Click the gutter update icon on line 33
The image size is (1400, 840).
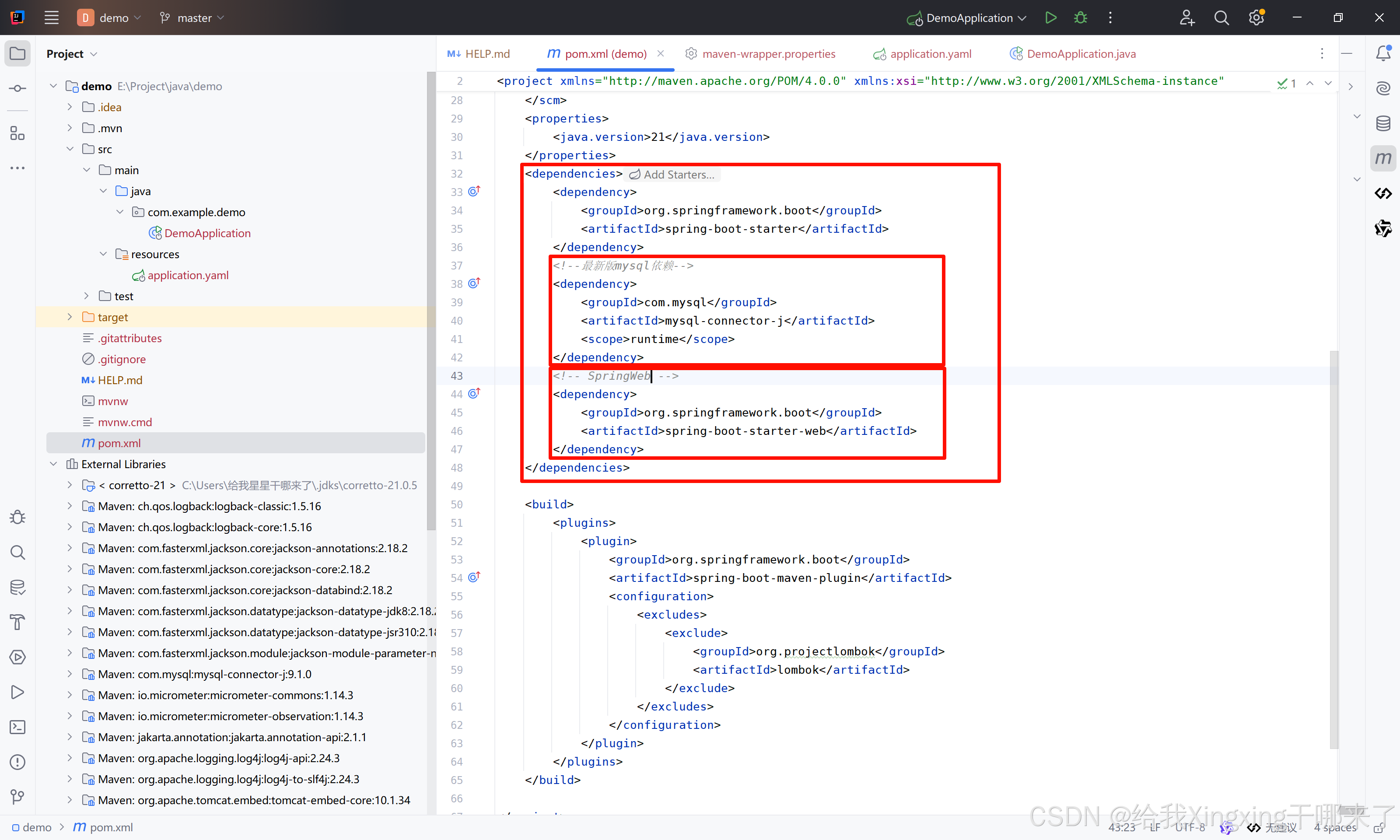click(474, 191)
